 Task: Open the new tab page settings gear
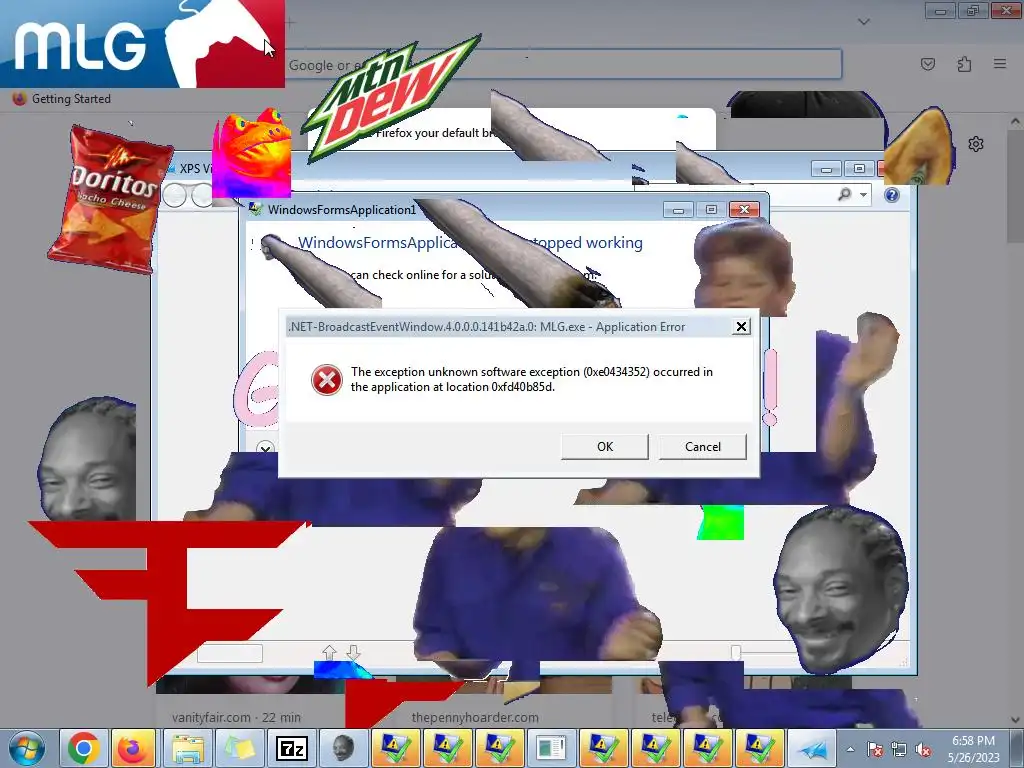click(976, 144)
